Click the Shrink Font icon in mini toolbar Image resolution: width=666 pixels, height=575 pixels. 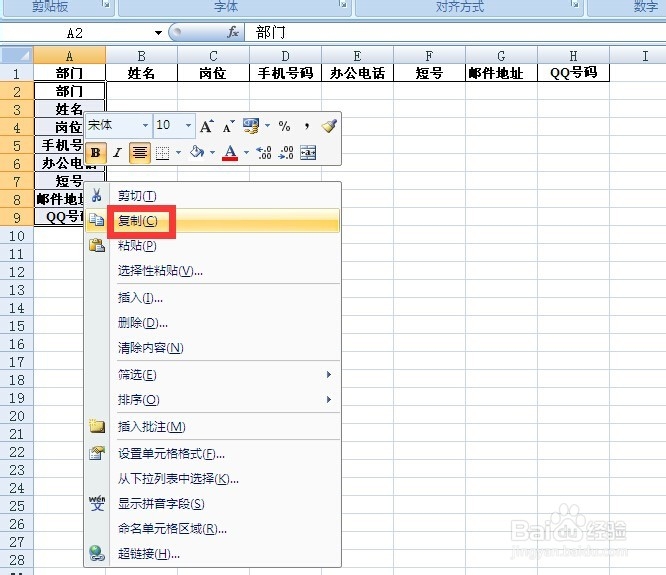(229, 126)
